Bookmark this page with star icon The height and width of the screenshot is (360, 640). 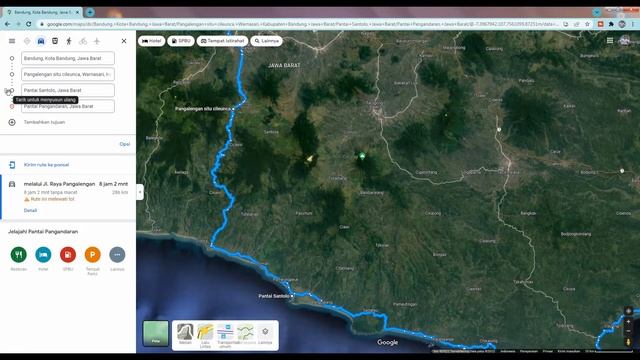pyautogui.click(x=587, y=24)
